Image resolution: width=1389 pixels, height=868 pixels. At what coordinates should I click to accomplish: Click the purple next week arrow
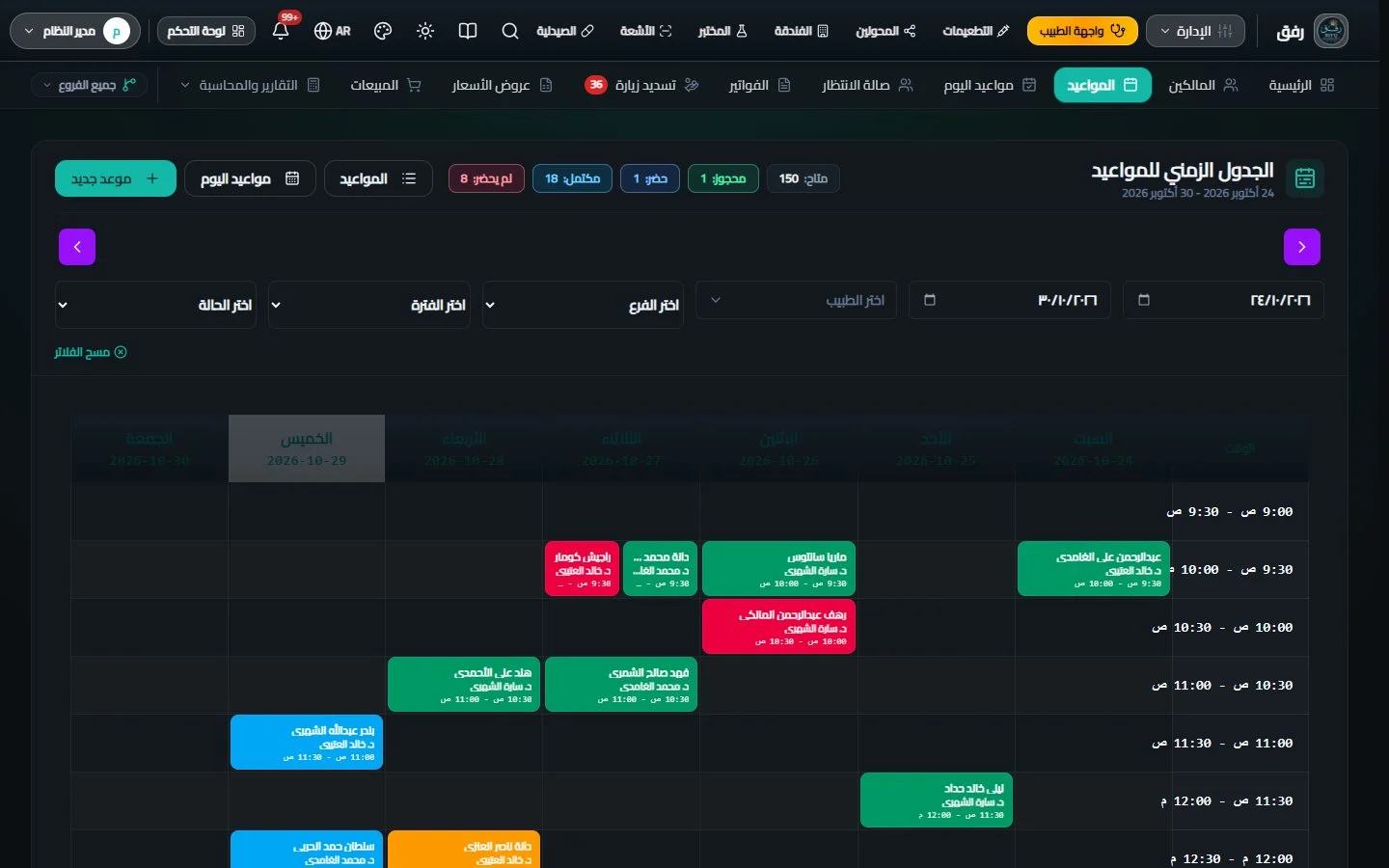pos(77,247)
